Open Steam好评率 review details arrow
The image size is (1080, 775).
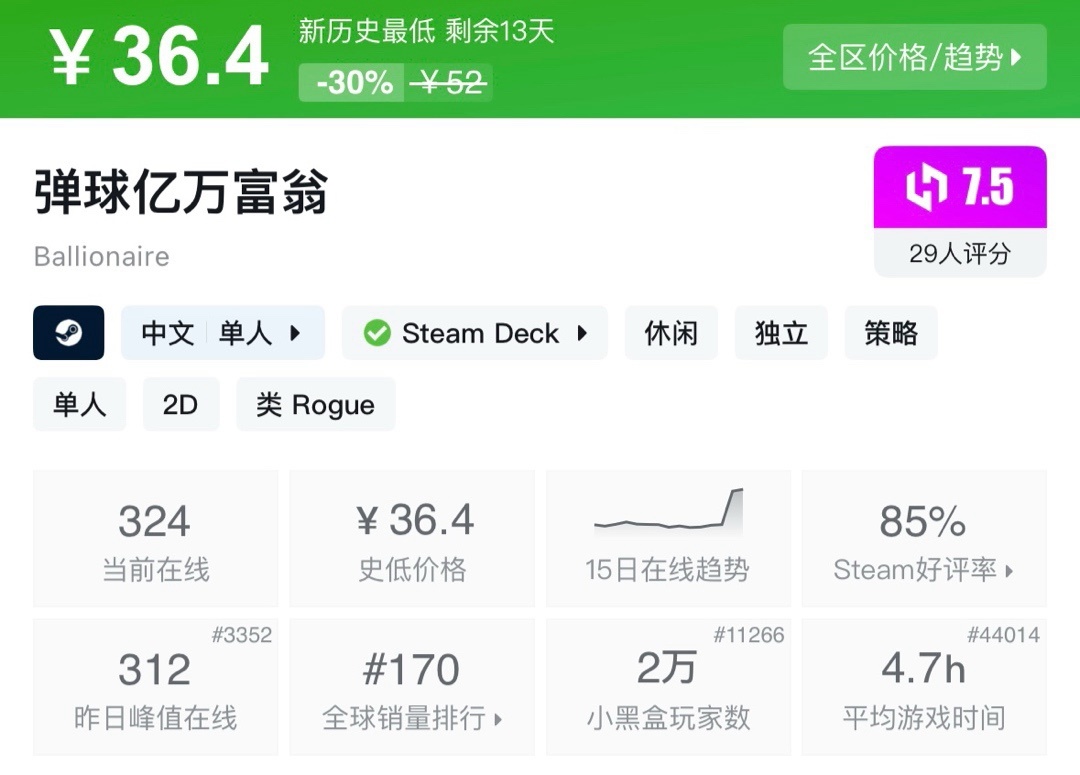pos(1009,571)
